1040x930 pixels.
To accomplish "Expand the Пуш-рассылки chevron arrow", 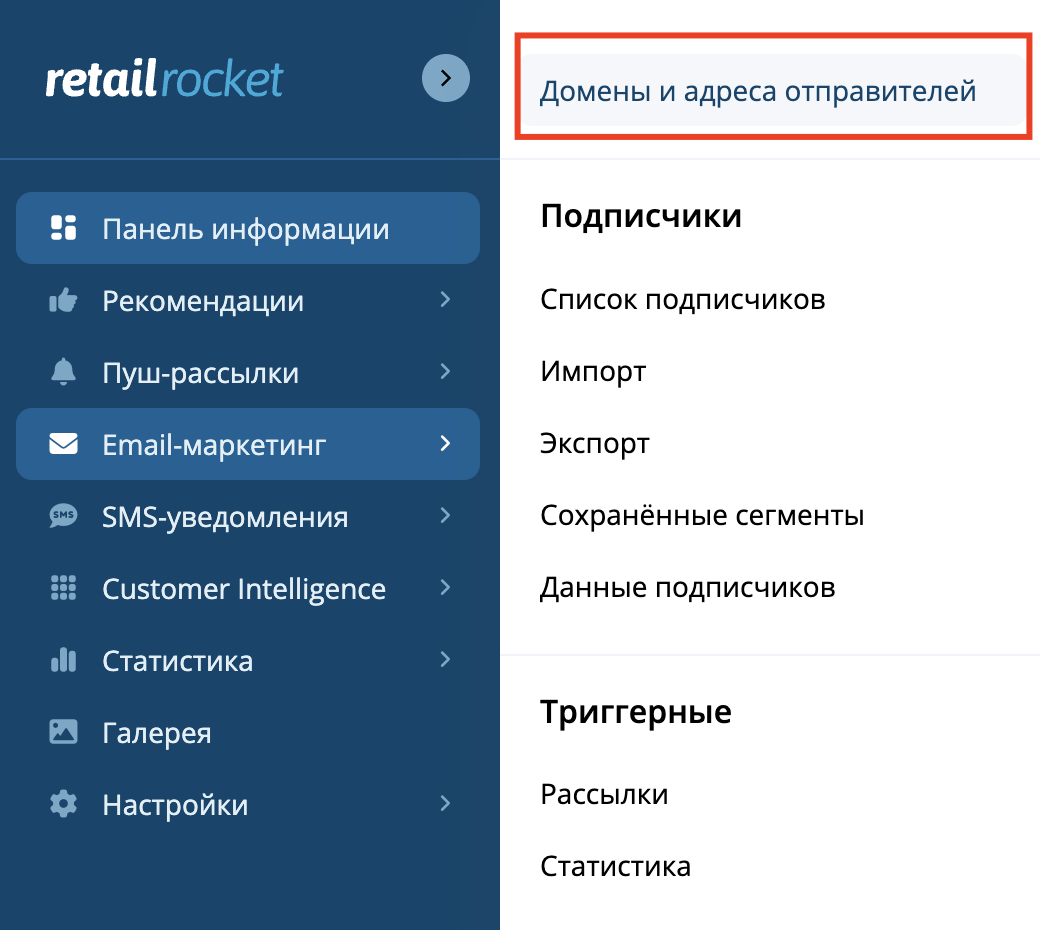I will pos(445,371).
